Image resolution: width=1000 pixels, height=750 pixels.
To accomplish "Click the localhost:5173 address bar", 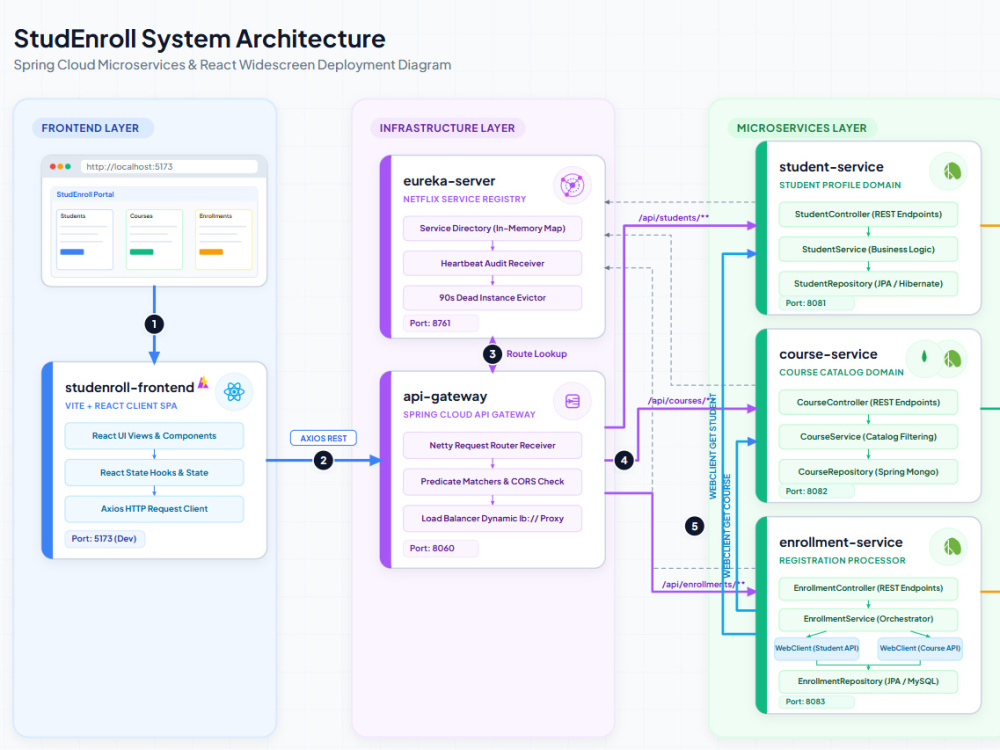I will (169, 166).
